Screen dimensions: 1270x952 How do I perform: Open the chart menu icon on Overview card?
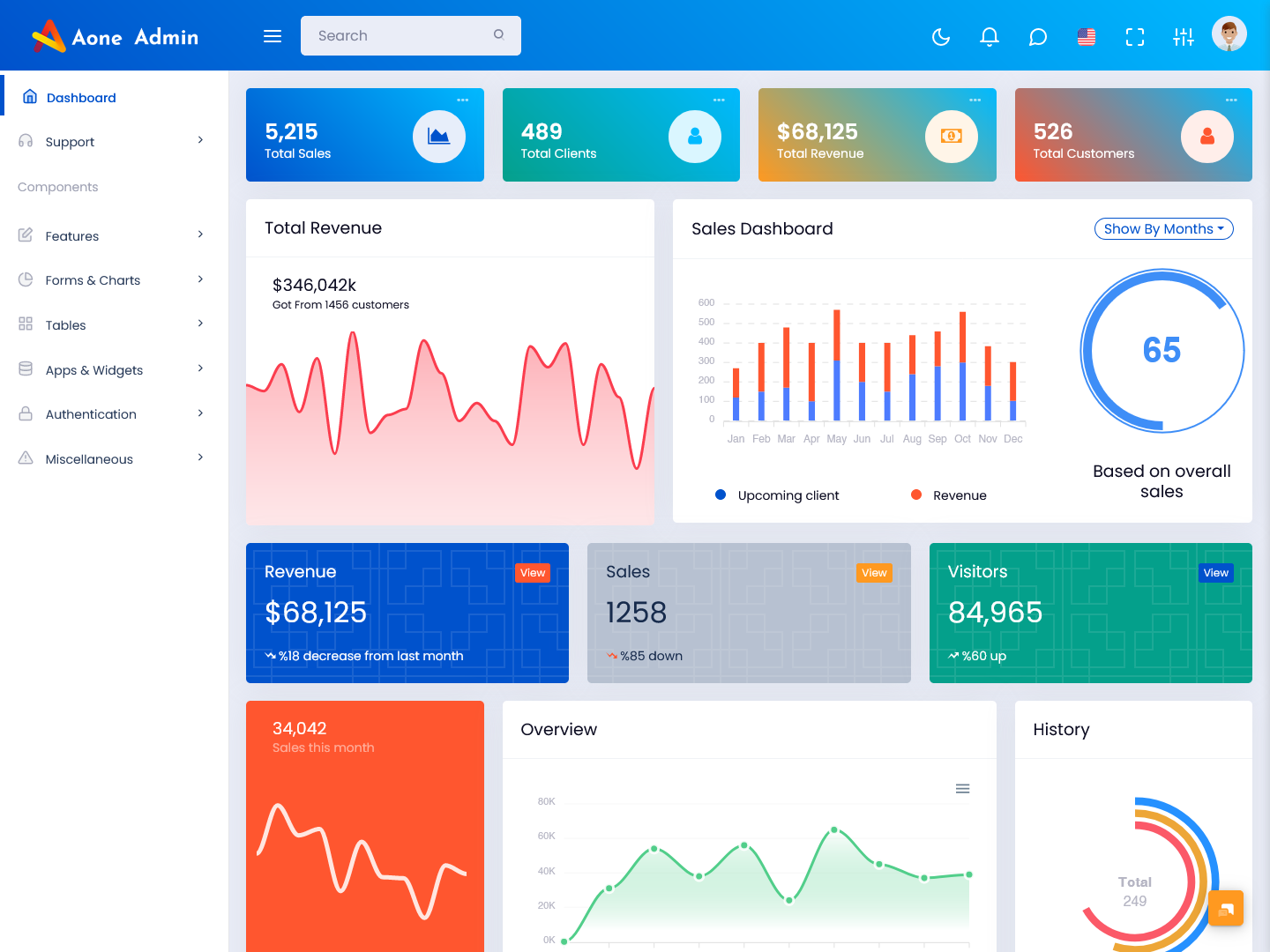(x=962, y=788)
